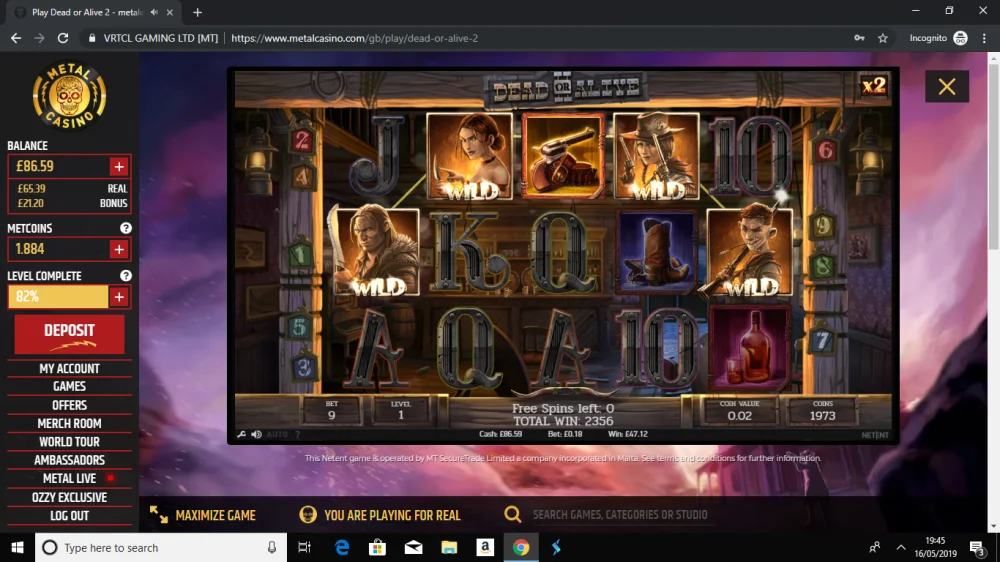Image resolution: width=1000 pixels, height=562 pixels.
Task: Close the Dead or Alive 2 game
Action: (947, 86)
